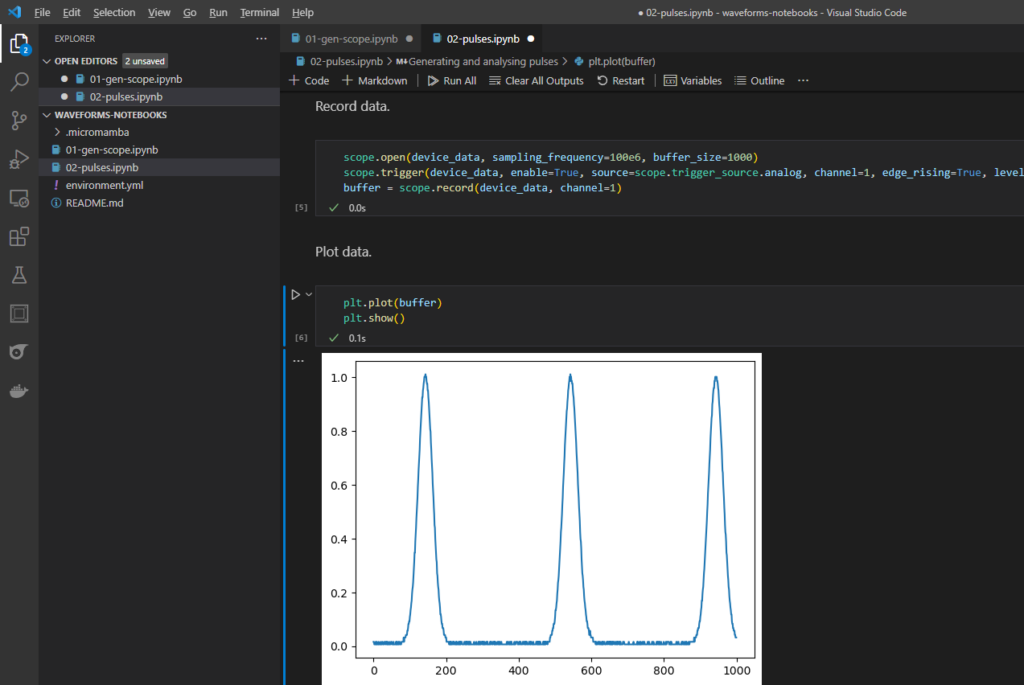Open the Run and Debug view
This screenshot has width=1024, height=685.
20,160
